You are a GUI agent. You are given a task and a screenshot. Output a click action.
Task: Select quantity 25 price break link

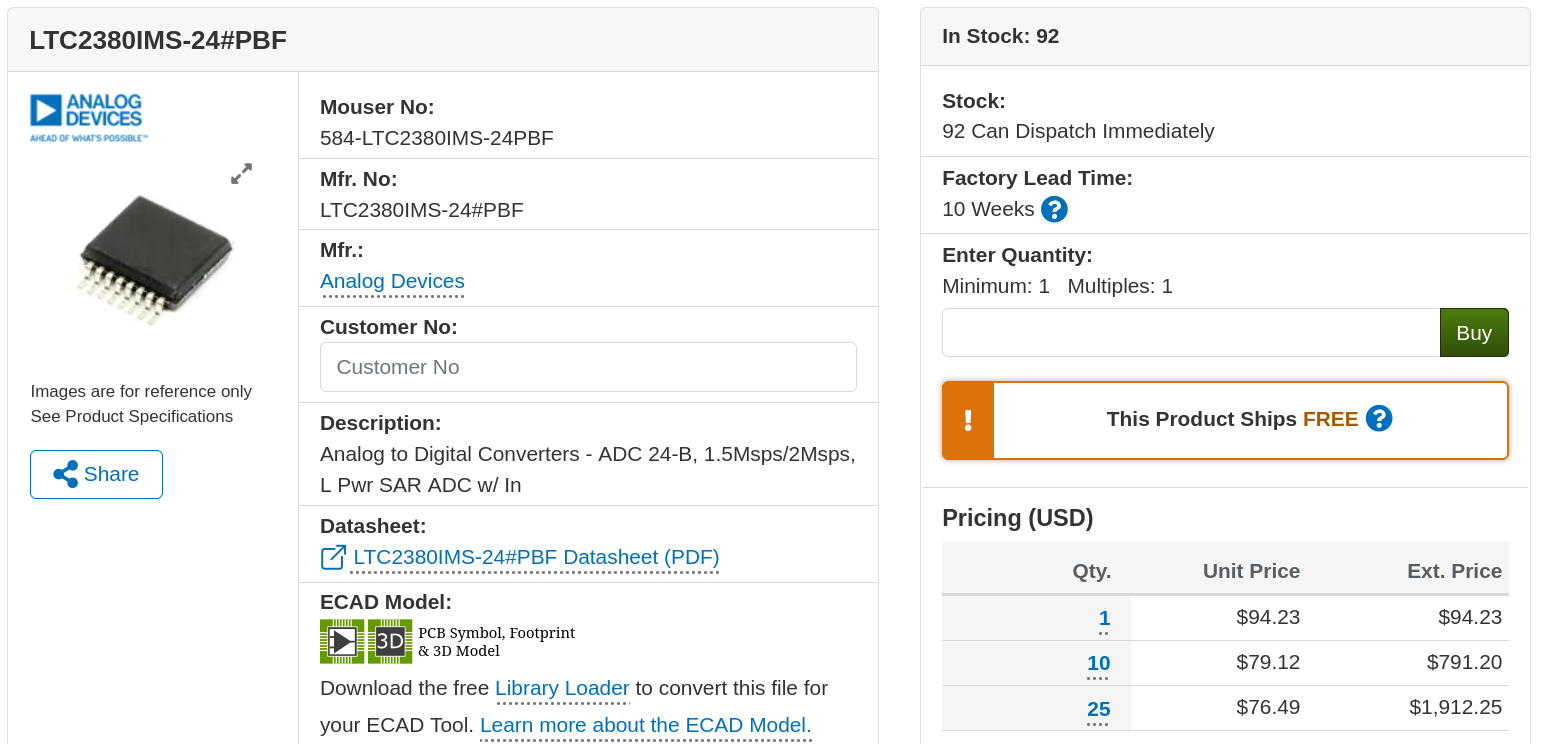[x=1098, y=709]
